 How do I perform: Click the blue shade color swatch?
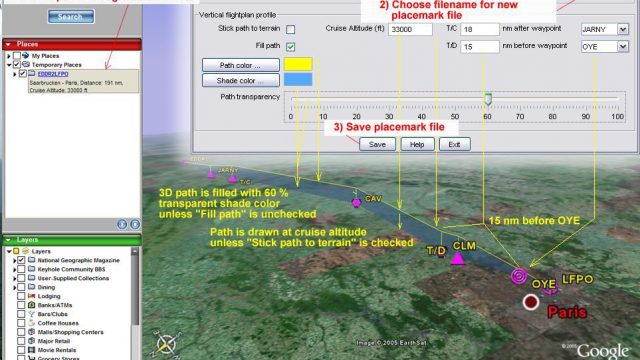click(298, 79)
